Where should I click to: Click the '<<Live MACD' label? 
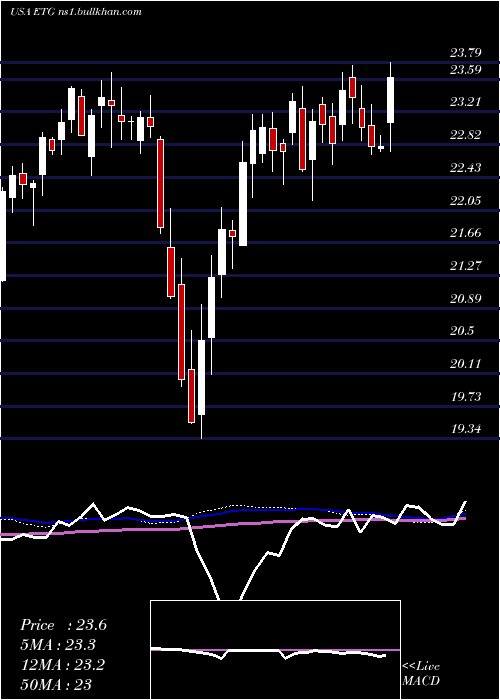(x=421, y=674)
